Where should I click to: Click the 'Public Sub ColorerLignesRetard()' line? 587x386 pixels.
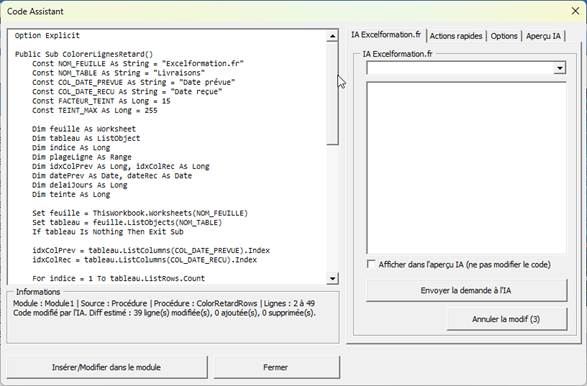click(84, 54)
